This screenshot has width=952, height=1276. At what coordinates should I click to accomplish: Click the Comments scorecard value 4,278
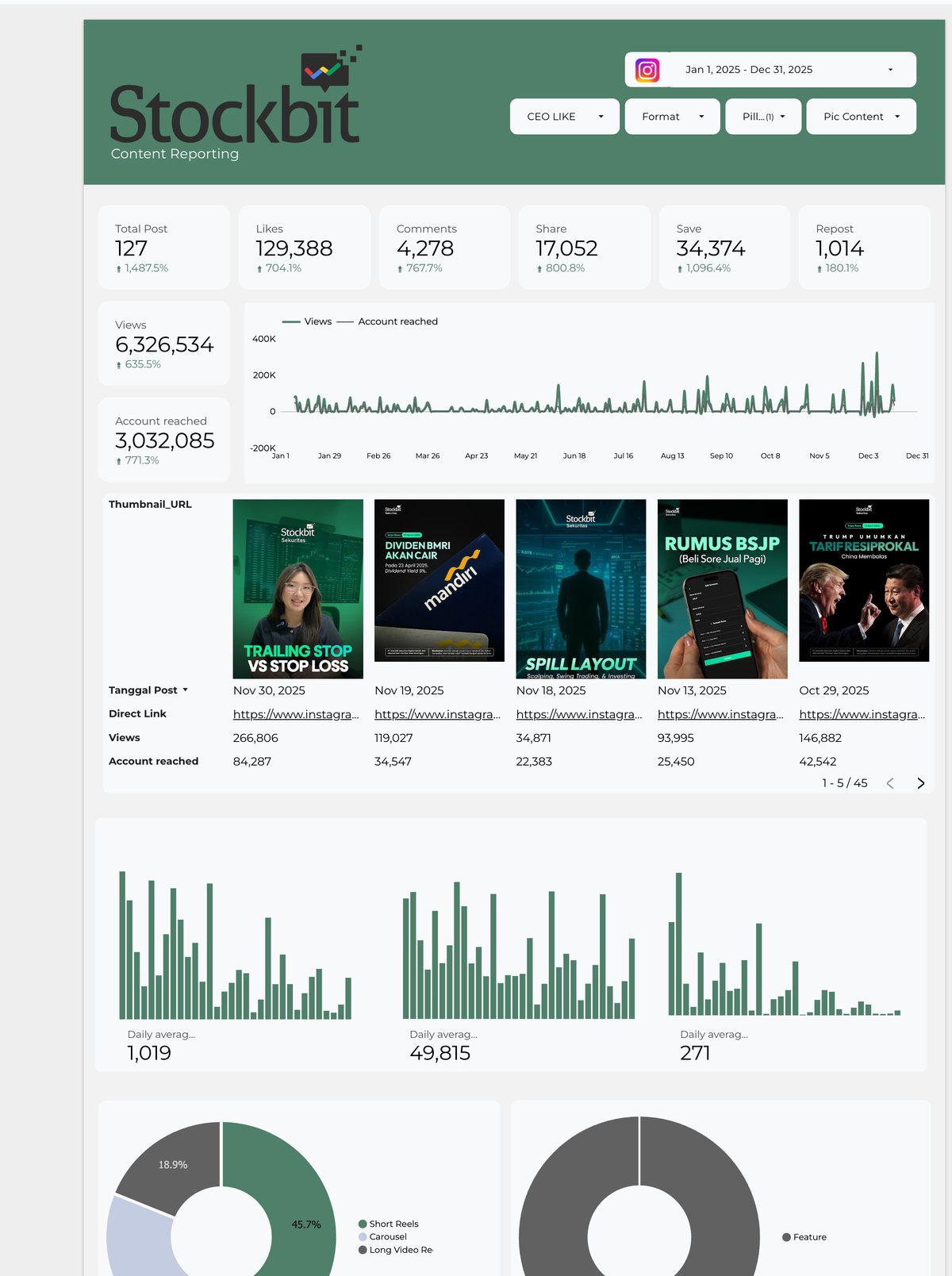425,248
